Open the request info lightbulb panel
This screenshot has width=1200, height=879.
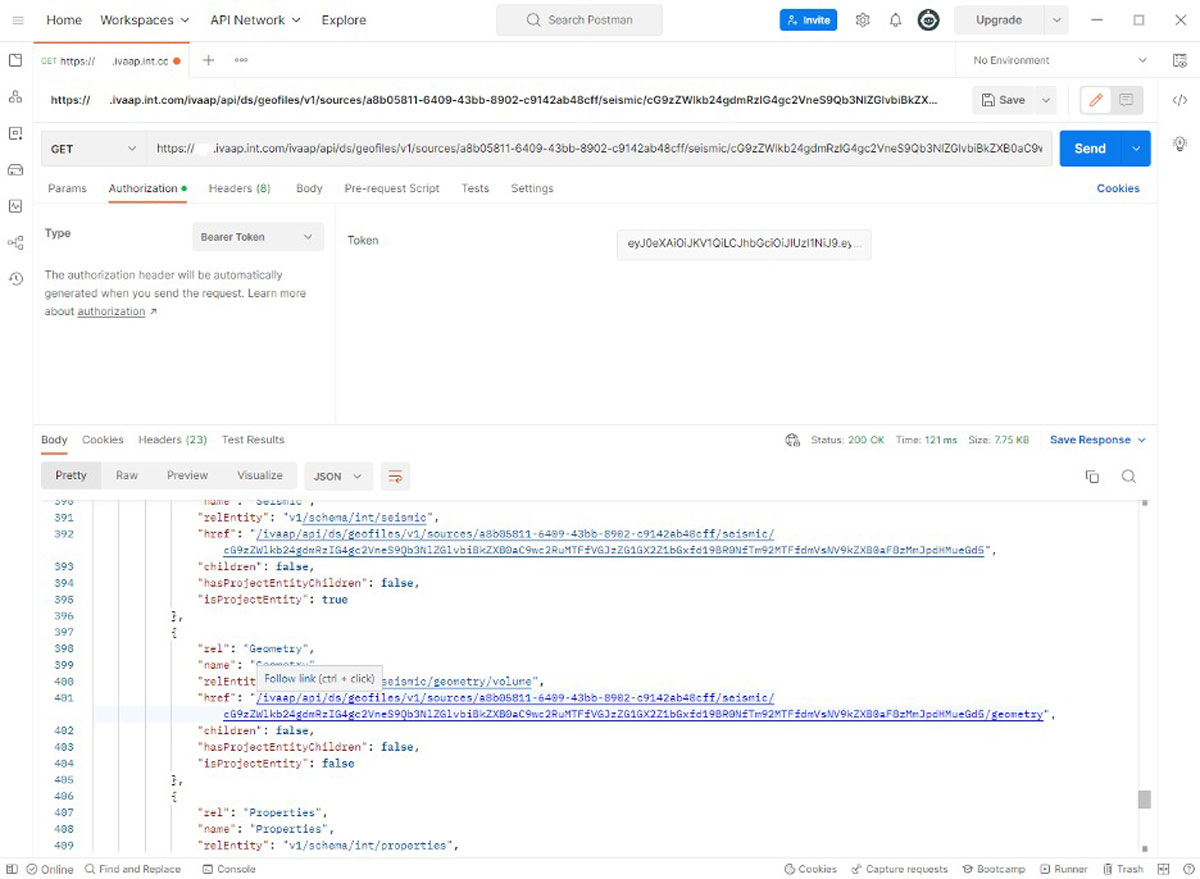point(1180,143)
